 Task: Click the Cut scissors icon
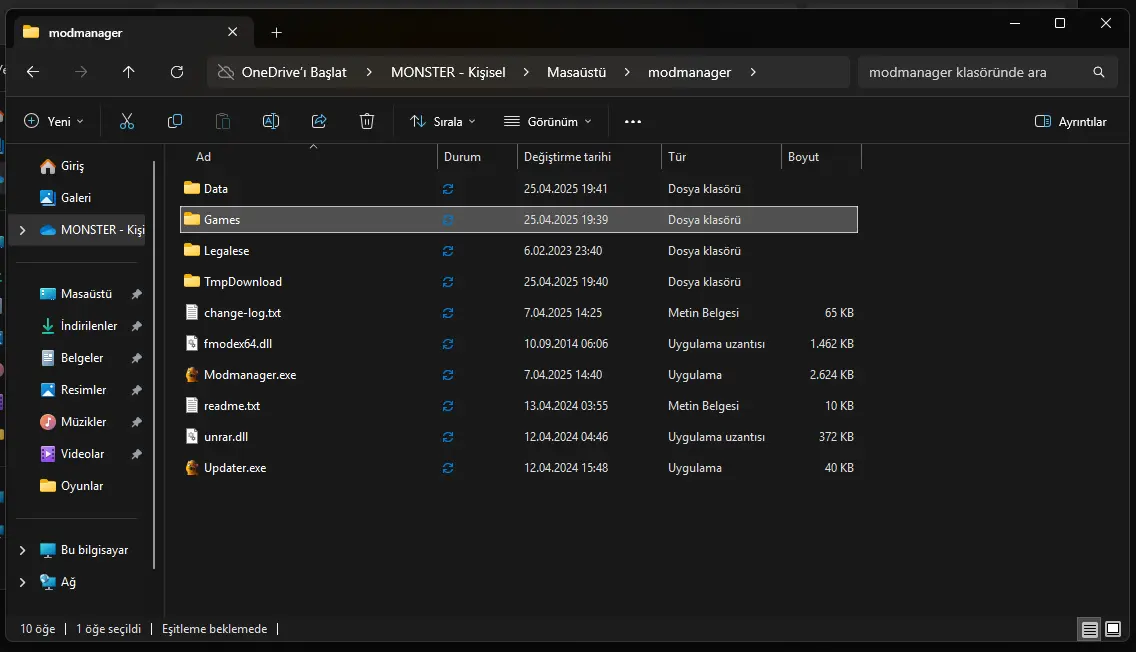pyautogui.click(x=127, y=122)
